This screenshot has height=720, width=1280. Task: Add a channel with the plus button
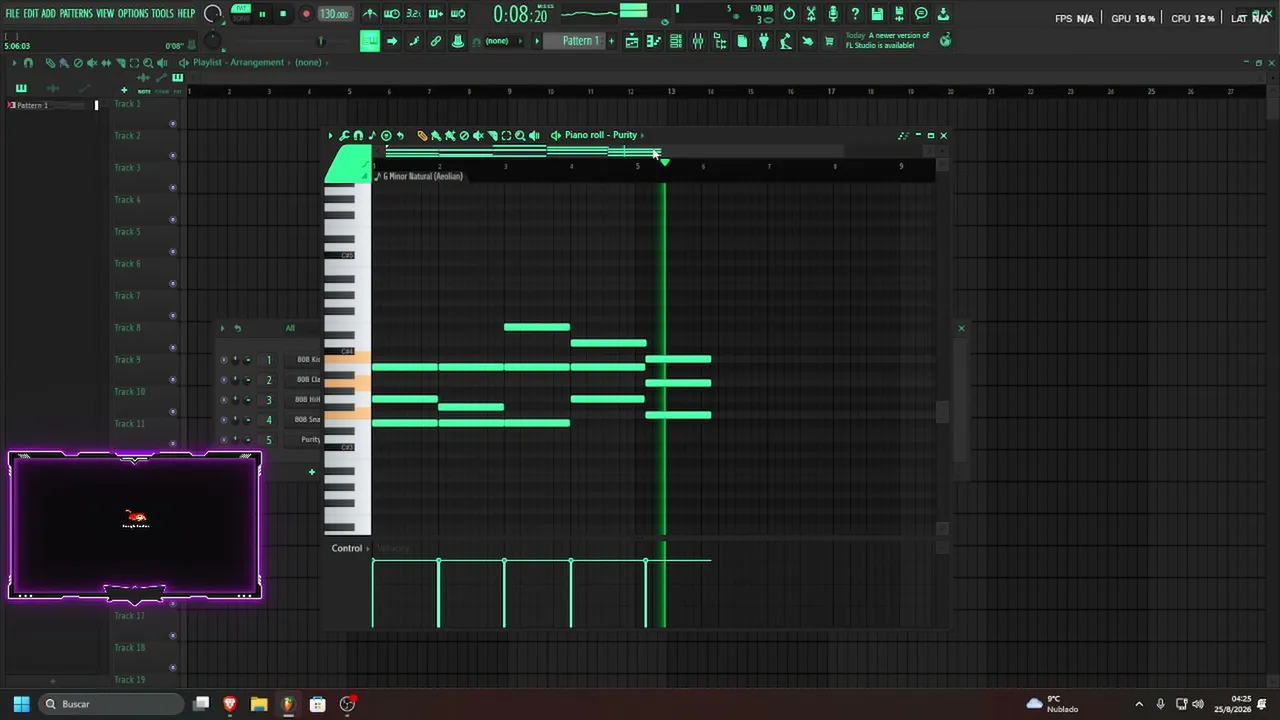(312, 472)
